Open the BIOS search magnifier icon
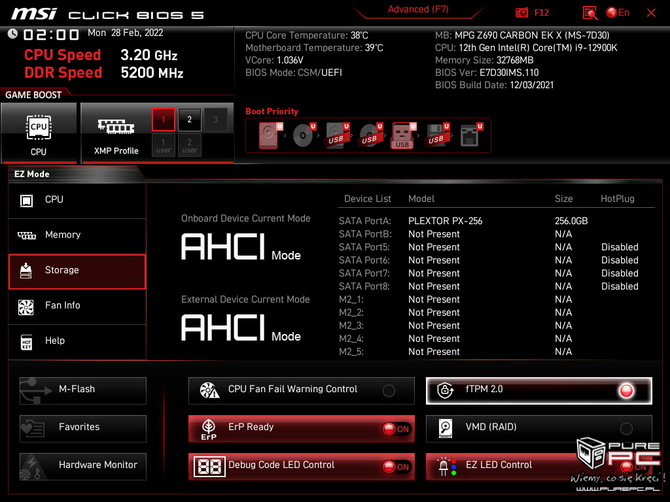This screenshot has height=502, width=670. pyautogui.click(x=590, y=13)
